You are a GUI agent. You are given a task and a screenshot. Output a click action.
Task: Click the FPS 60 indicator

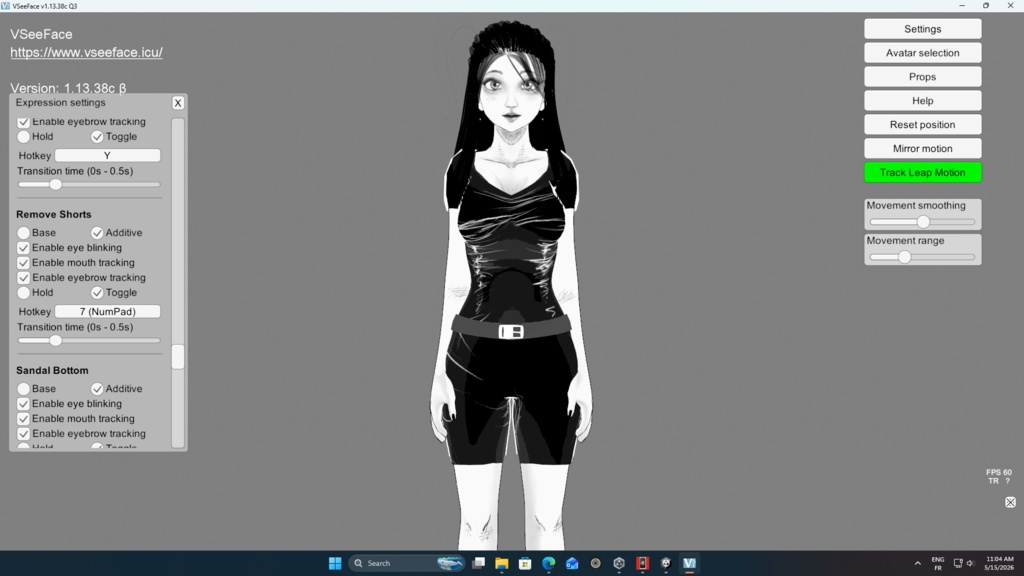point(999,472)
